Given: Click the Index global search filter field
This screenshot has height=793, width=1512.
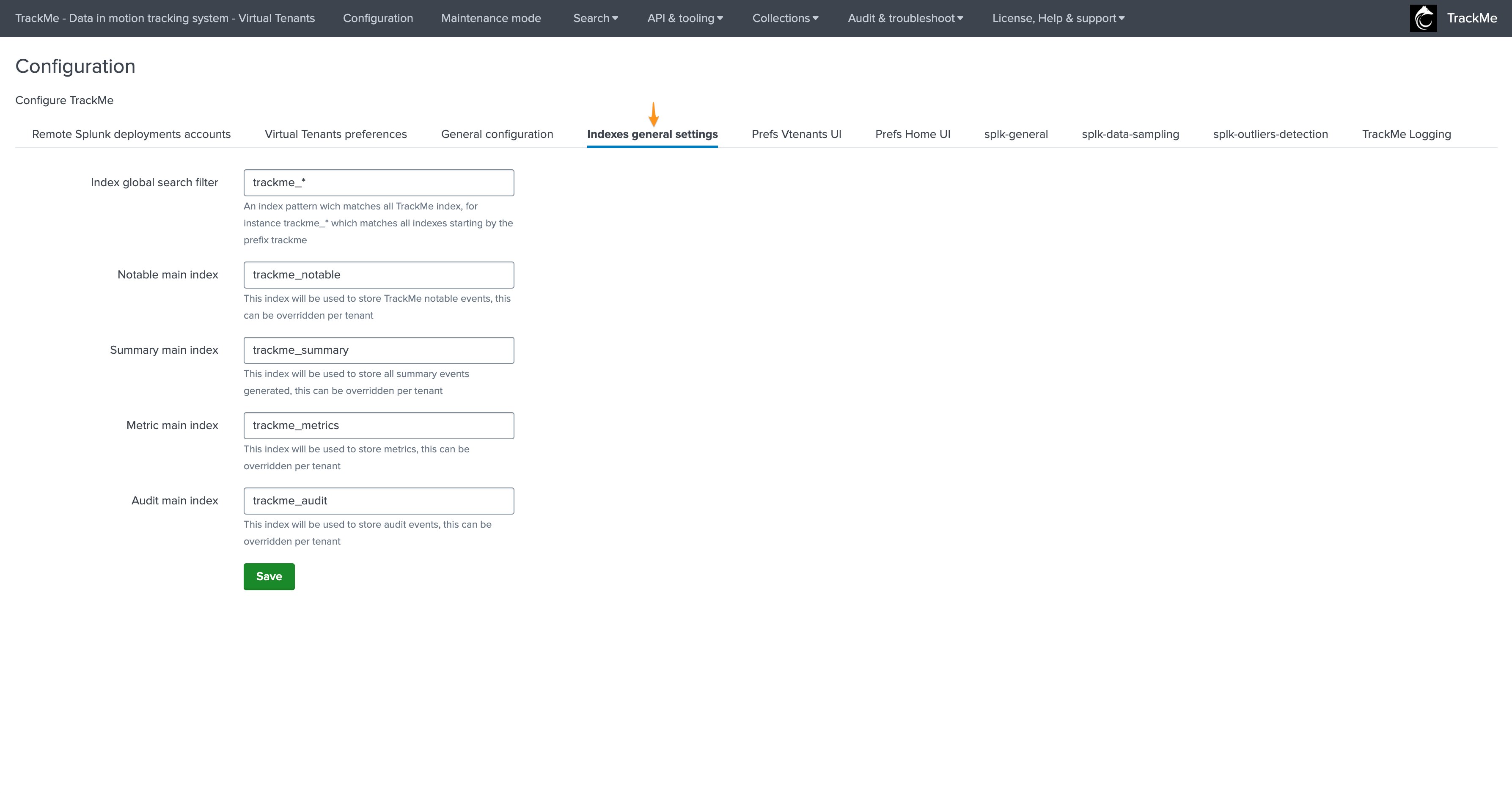Looking at the screenshot, I should pyautogui.click(x=379, y=183).
